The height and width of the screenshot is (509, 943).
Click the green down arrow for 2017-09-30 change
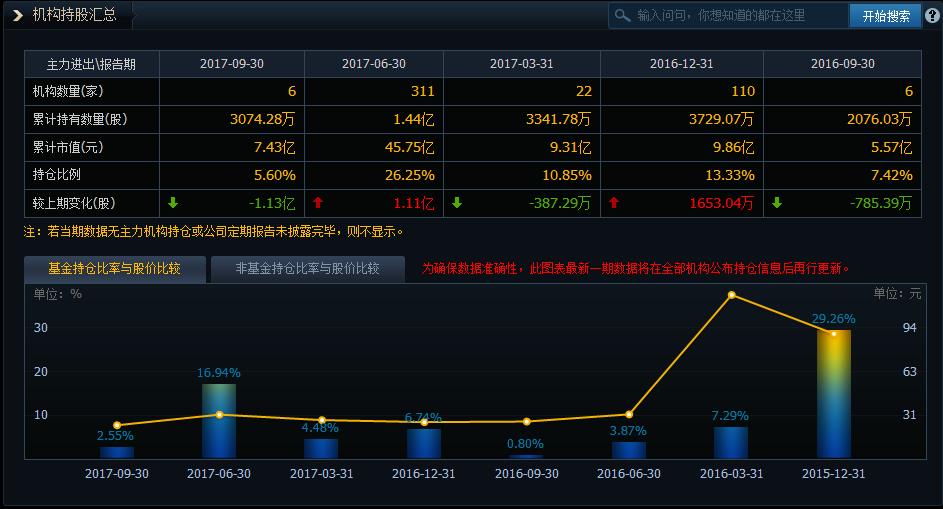point(173,203)
